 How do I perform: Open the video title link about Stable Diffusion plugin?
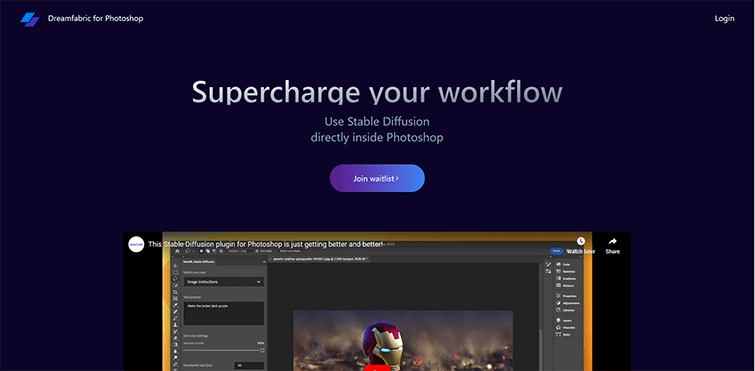point(266,244)
